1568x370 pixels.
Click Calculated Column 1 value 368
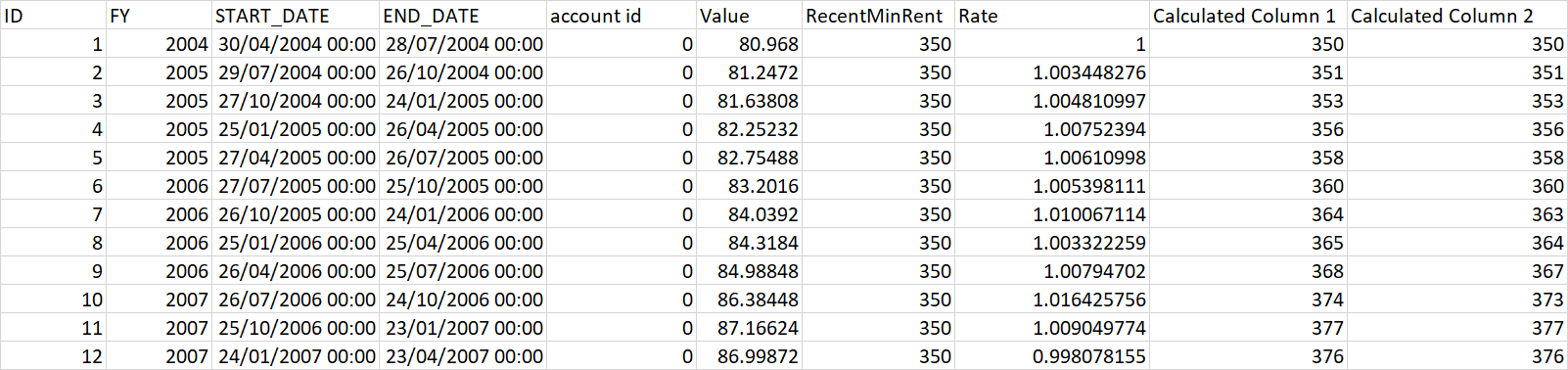click(1247, 271)
